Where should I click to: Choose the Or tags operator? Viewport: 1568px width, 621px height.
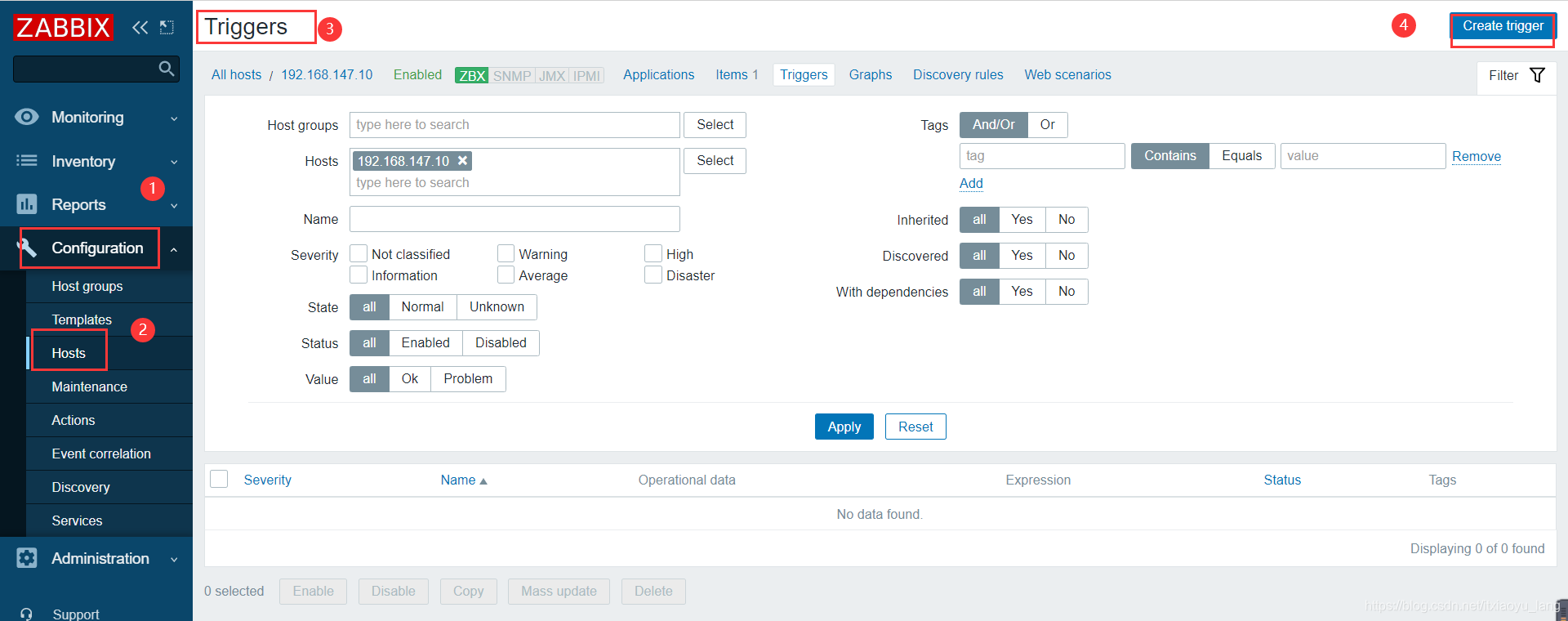click(1047, 125)
